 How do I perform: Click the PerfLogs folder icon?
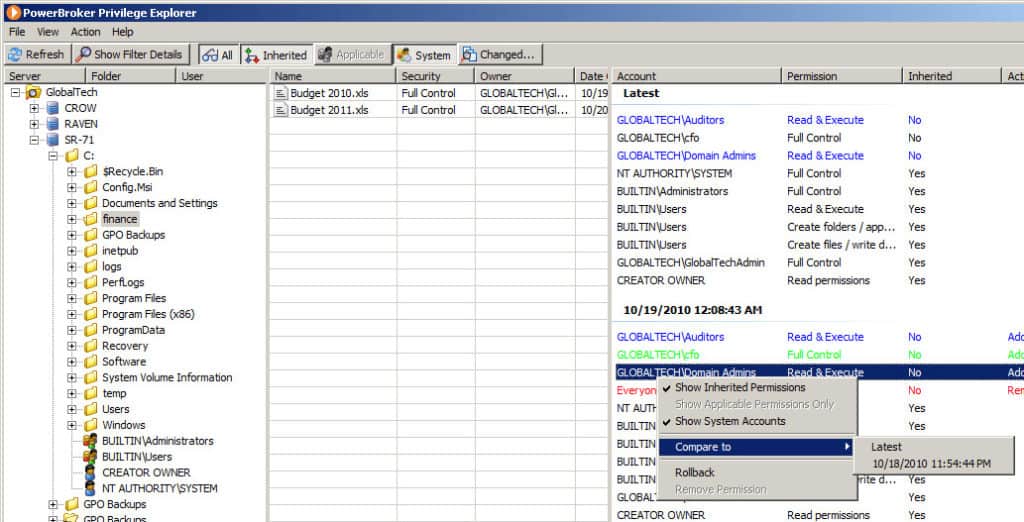pos(91,282)
